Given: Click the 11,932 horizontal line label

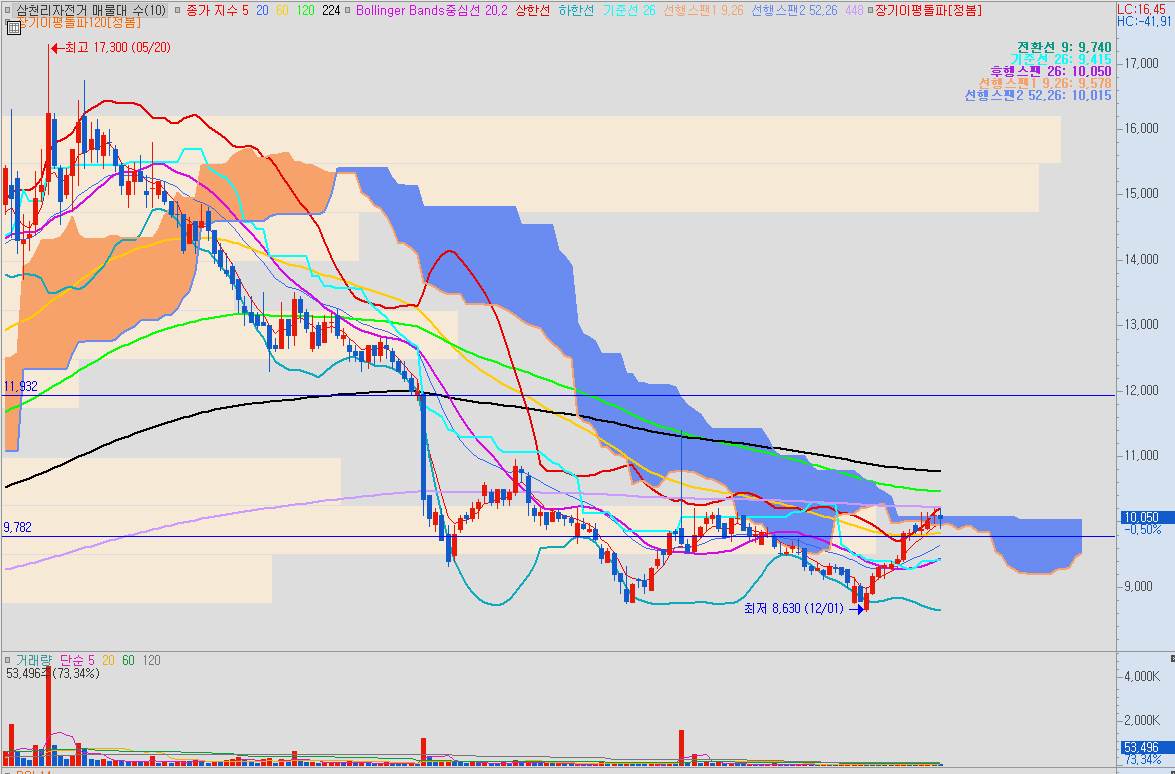Looking at the screenshot, I should point(20,387).
